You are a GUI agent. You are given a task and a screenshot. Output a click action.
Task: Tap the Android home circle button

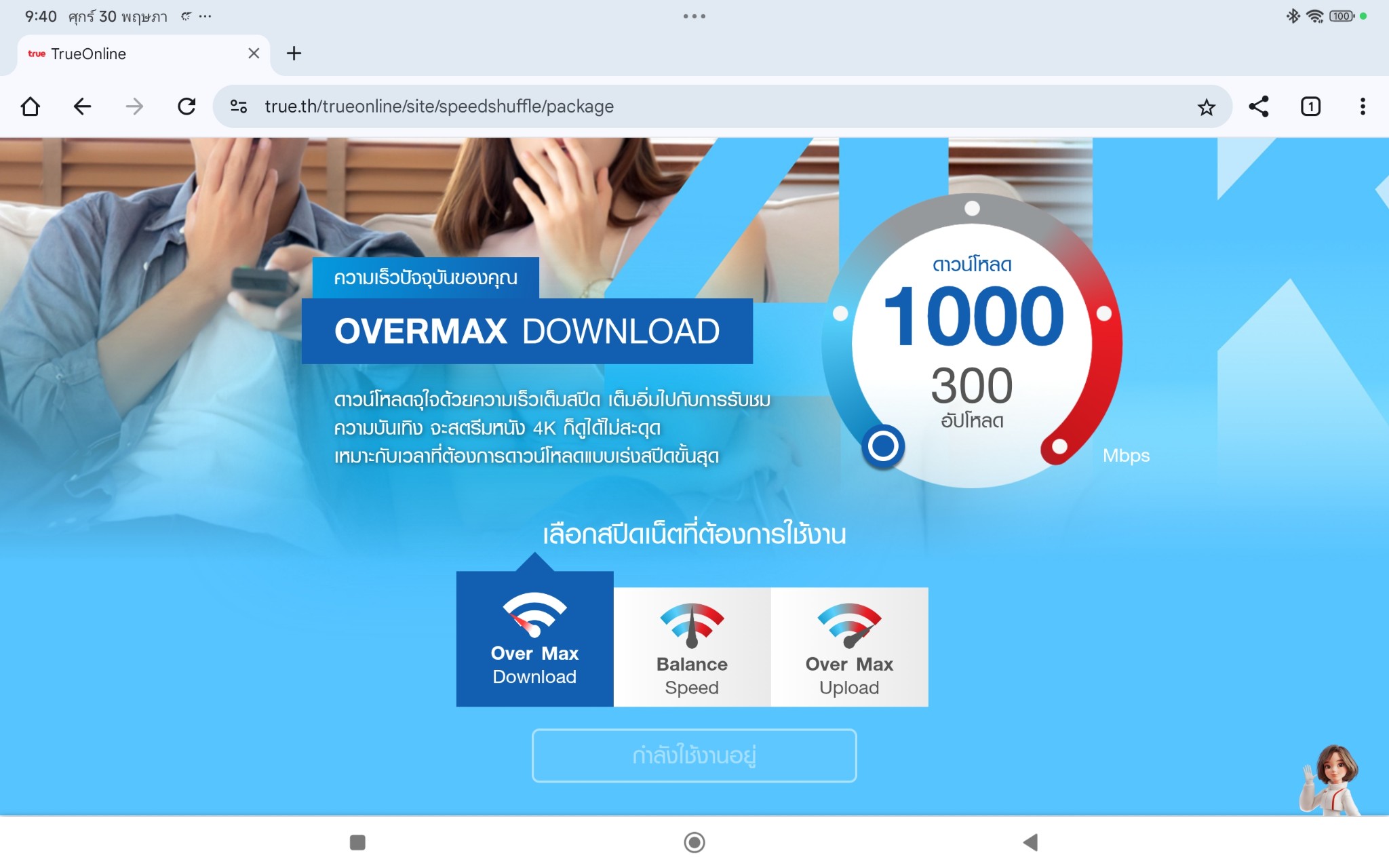(694, 842)
